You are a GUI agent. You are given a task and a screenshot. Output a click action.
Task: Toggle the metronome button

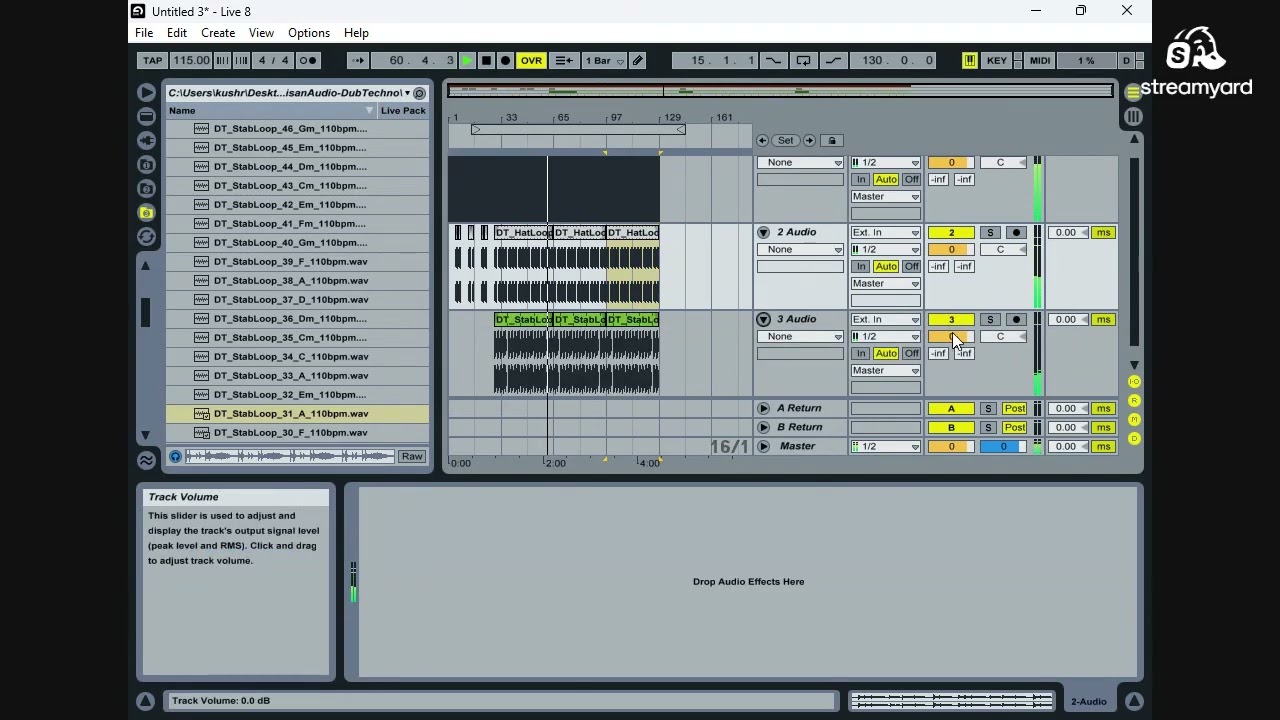coord(309,61)
